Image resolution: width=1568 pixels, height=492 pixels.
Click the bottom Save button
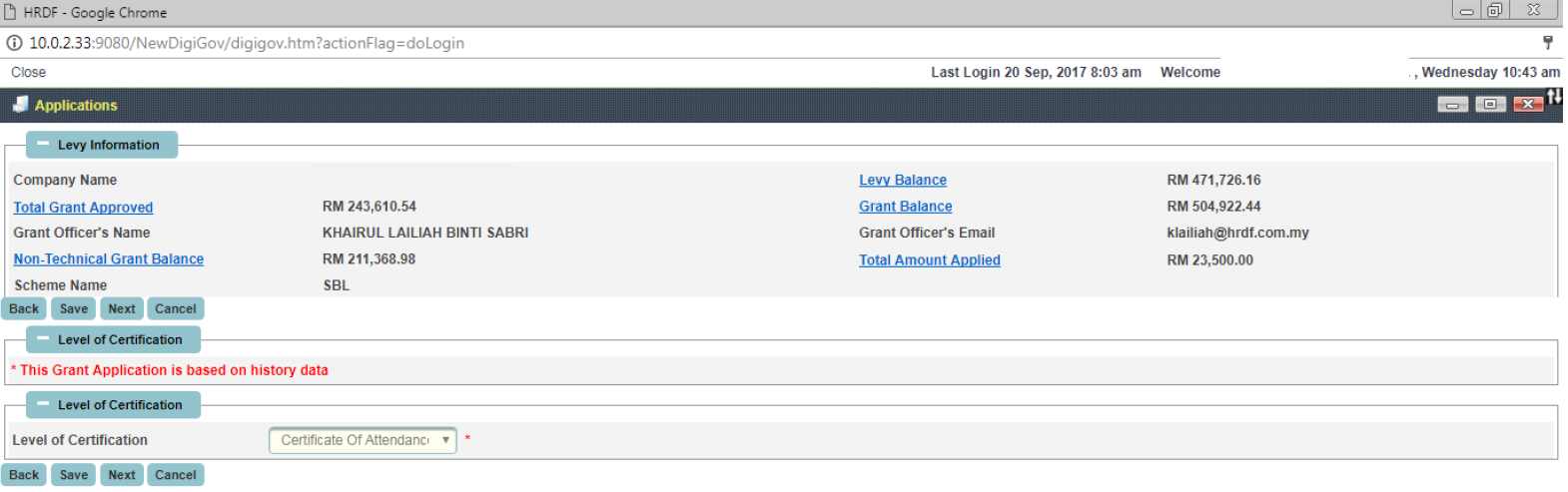click(x=74, y=475)
